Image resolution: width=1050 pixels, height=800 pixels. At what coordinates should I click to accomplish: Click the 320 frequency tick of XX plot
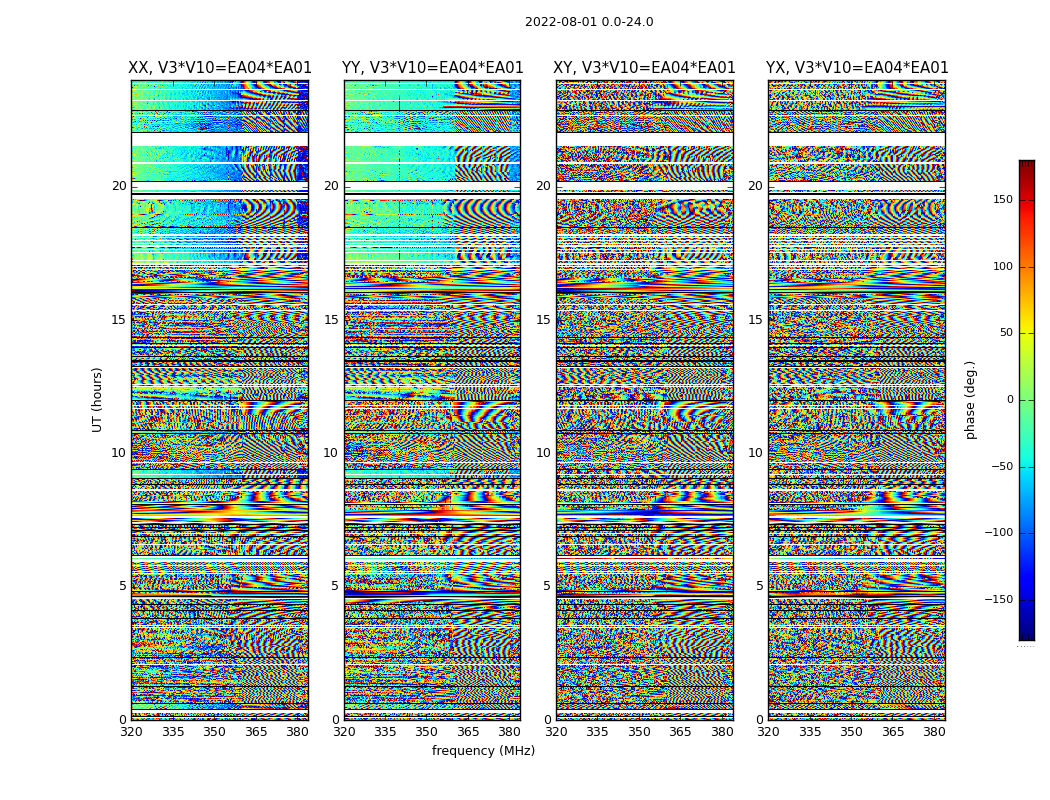(x=131, y=732)
